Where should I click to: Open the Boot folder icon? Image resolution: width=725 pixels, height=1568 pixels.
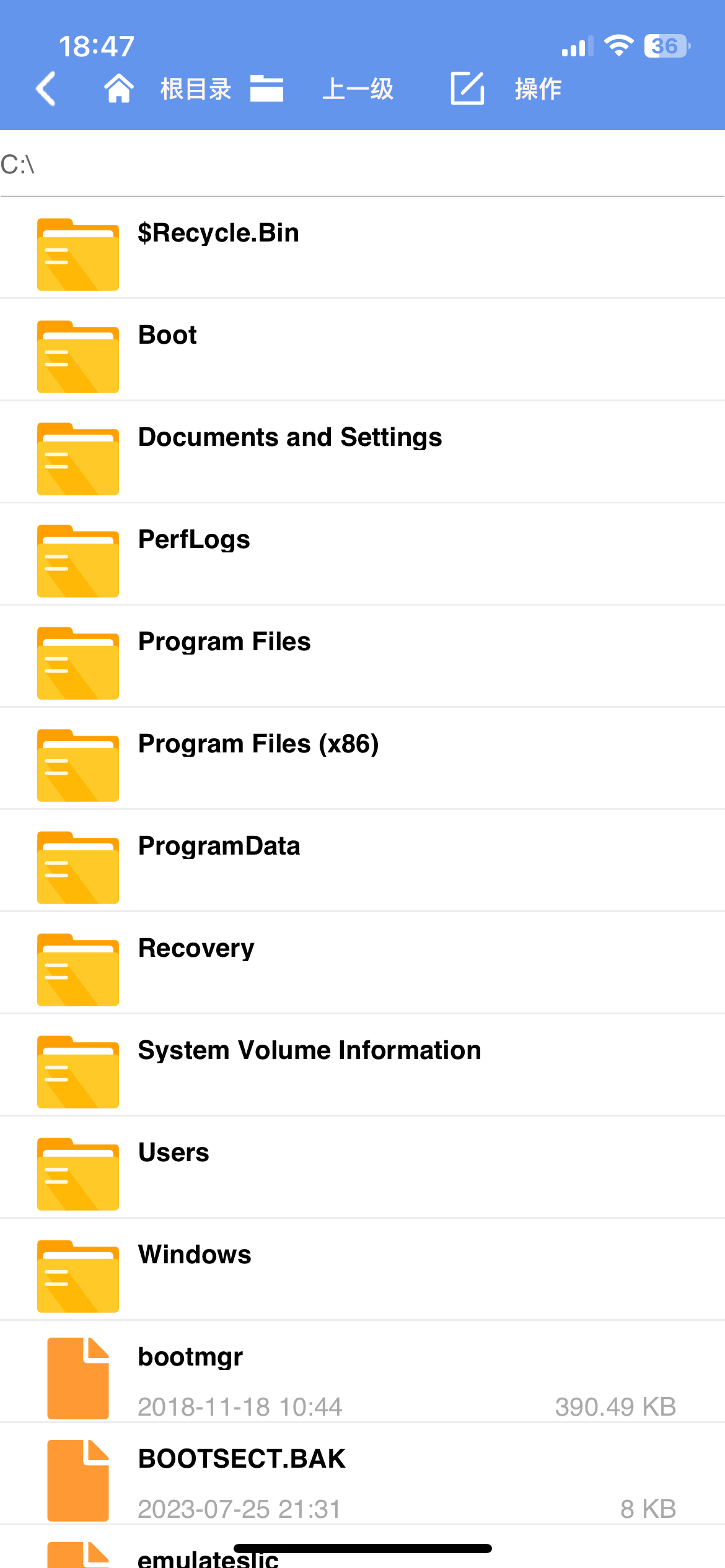pos(77,357)
